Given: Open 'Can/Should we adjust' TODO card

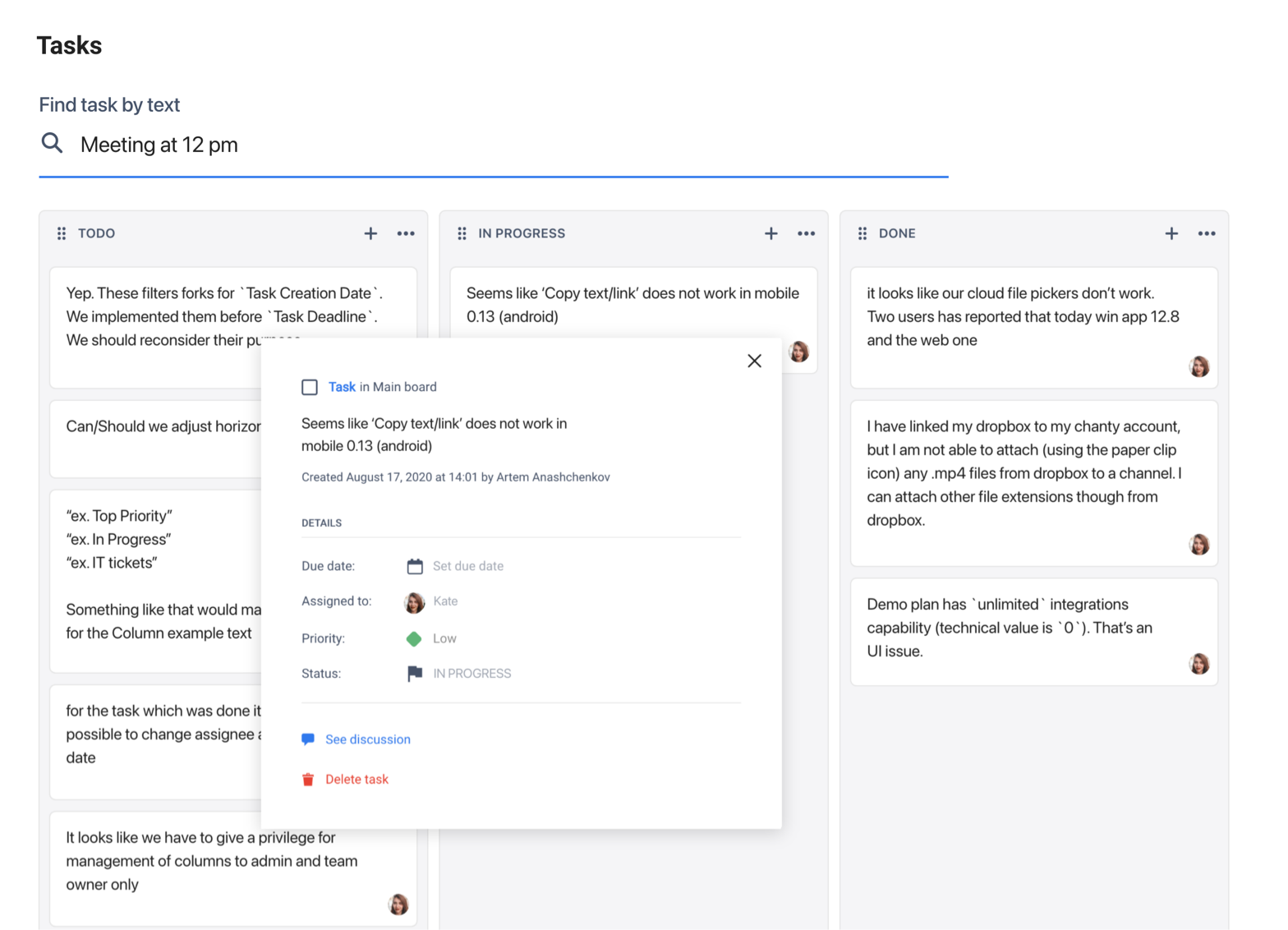Looking at the screenshot, I should (156, 439).
